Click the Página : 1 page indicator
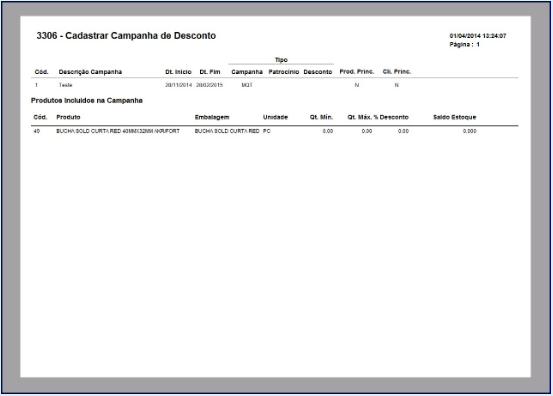The image size is (553, 396). point(464,44)
